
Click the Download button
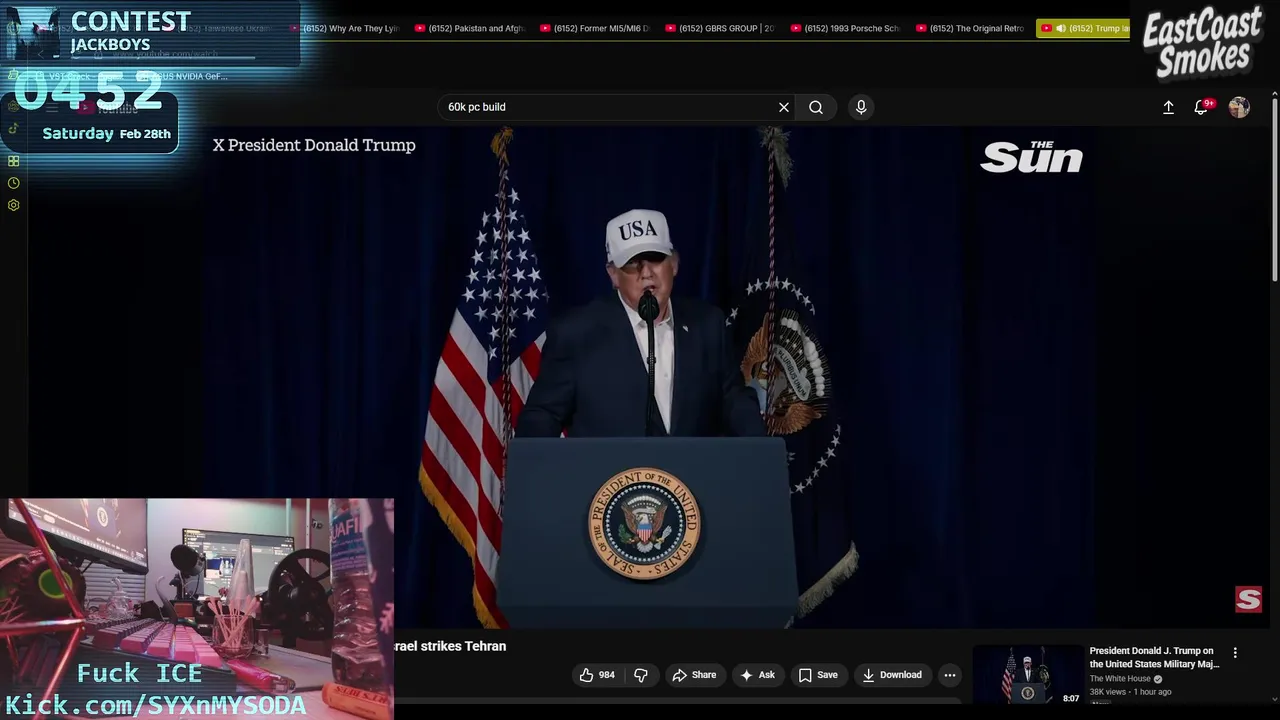(892, 675)
